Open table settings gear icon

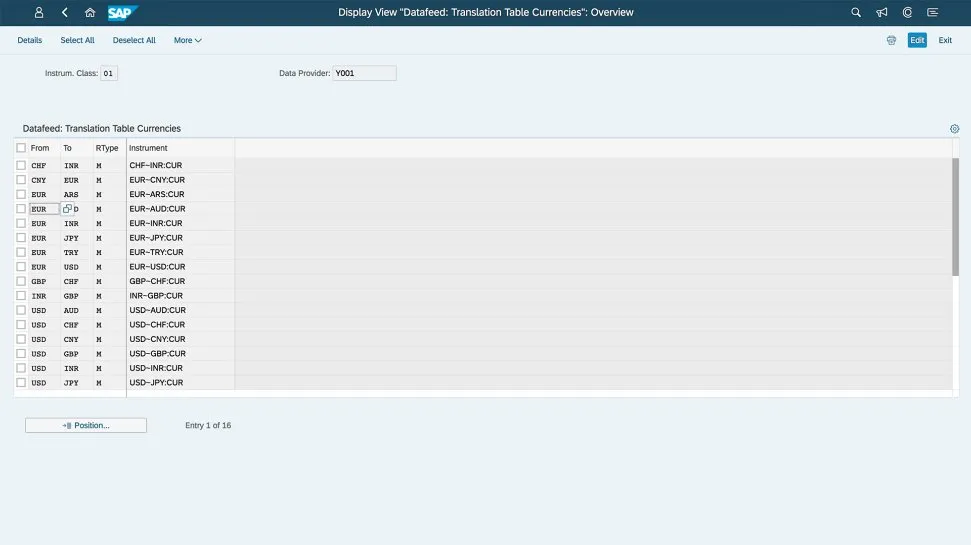click(954, 129)
